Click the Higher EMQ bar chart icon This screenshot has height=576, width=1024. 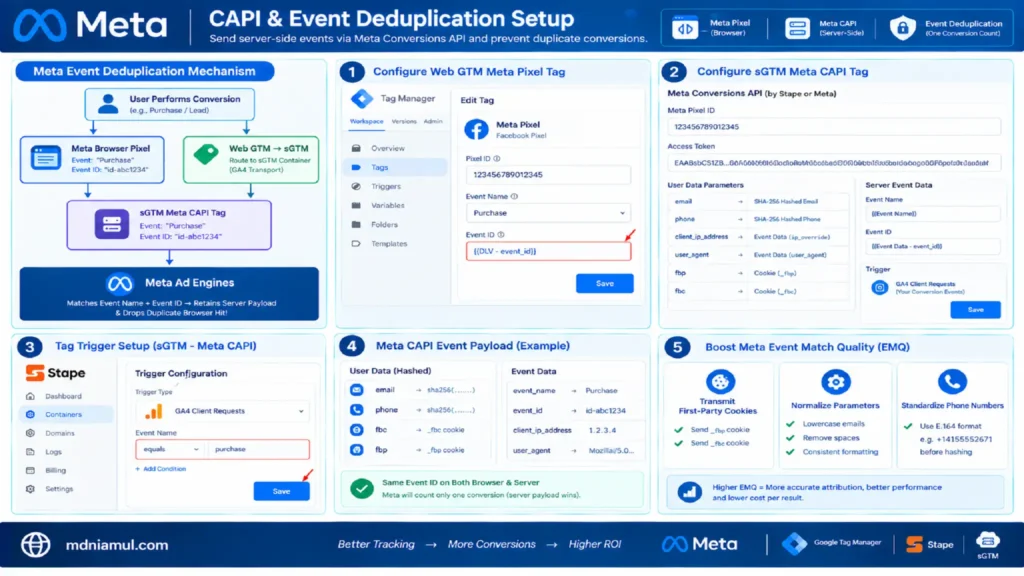(689, 492)
